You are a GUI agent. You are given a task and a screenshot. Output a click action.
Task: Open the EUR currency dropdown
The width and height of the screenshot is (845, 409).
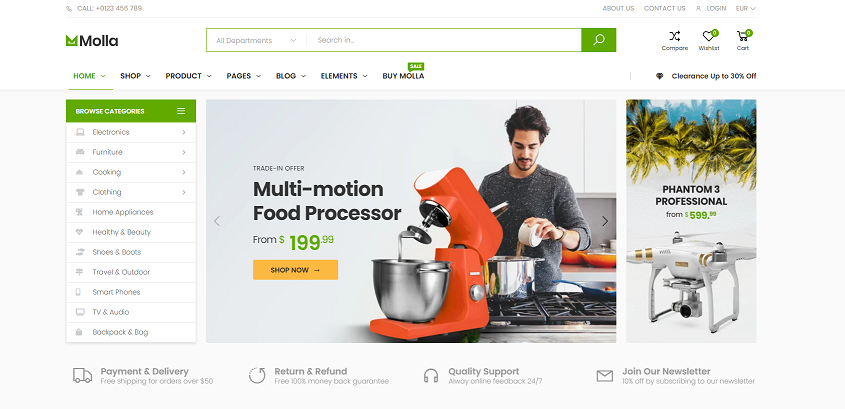coord(746,9)
